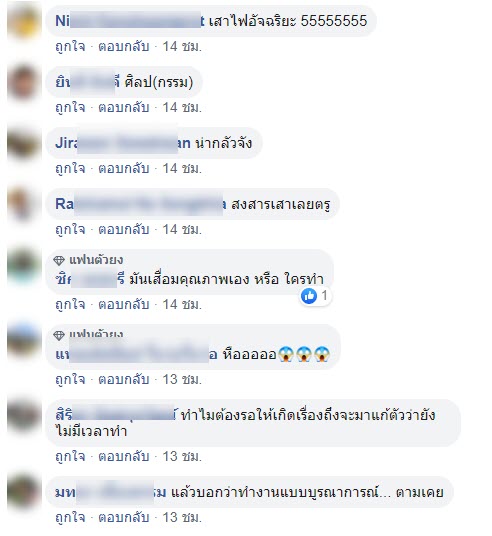492x536 pixels.
Task: Reply to the ทำไมต้องรอให้เกิดเรื่อง comment
Action: pyautogui.click(x=124, y=456)
